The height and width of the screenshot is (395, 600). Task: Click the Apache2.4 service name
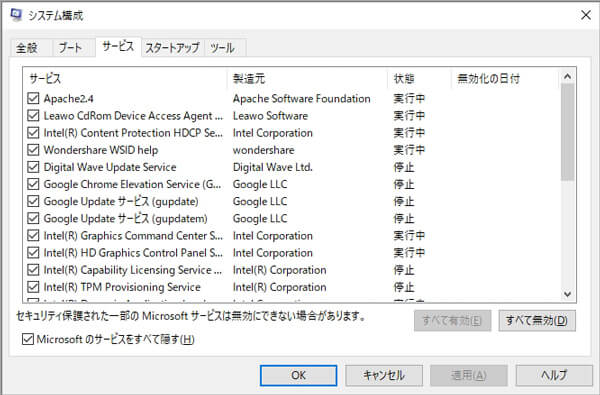68,99
